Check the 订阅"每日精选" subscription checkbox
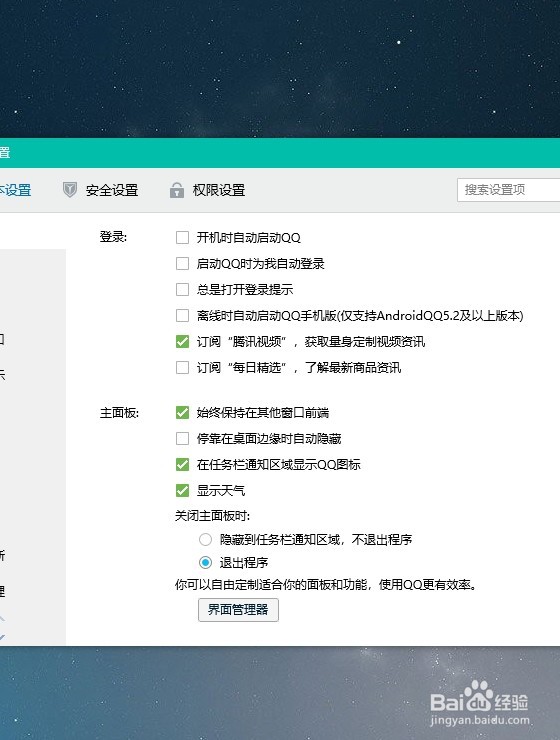 tap(183, 367)
